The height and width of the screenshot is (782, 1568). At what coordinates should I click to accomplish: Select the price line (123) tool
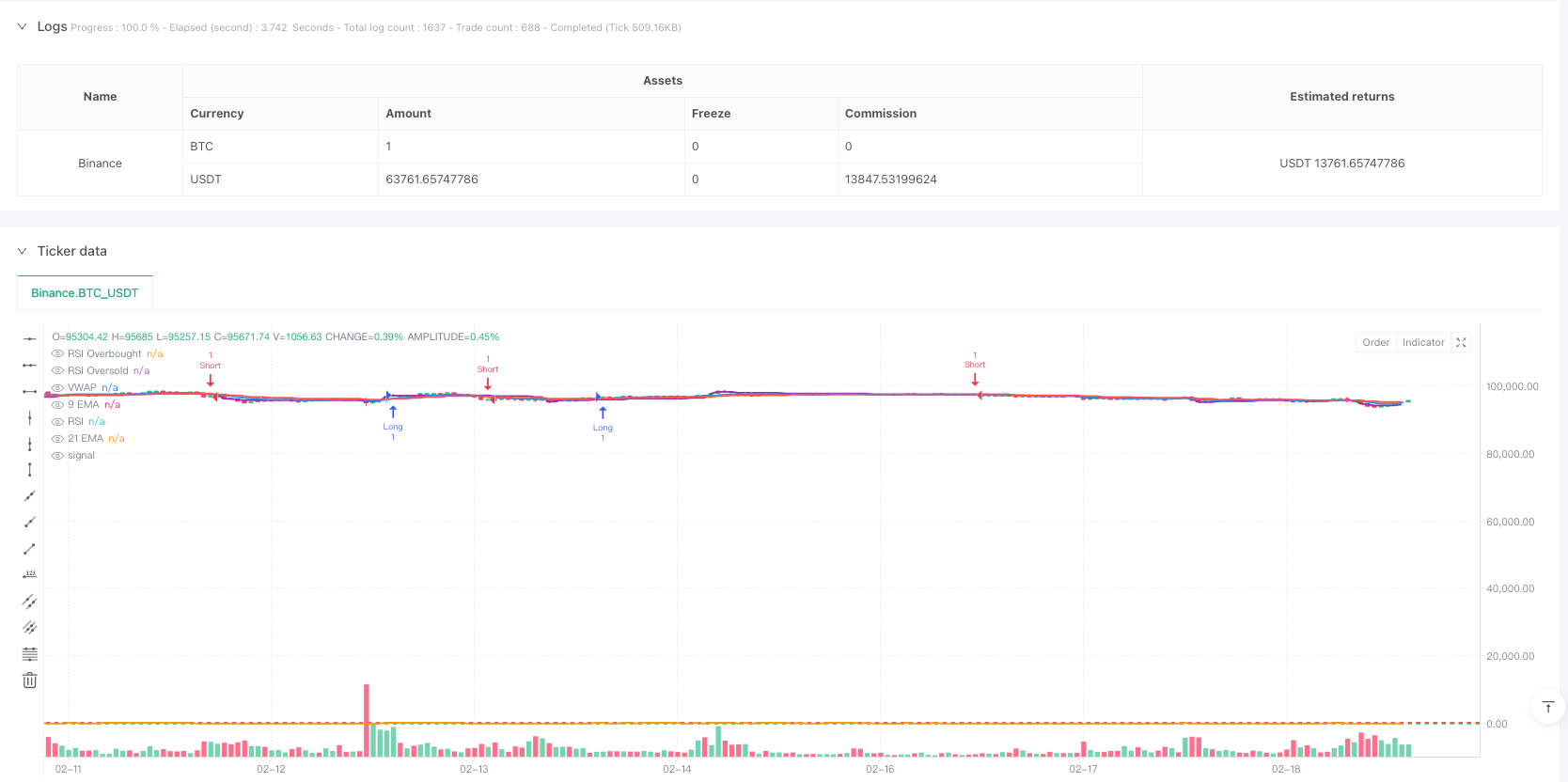click(30, 575)
